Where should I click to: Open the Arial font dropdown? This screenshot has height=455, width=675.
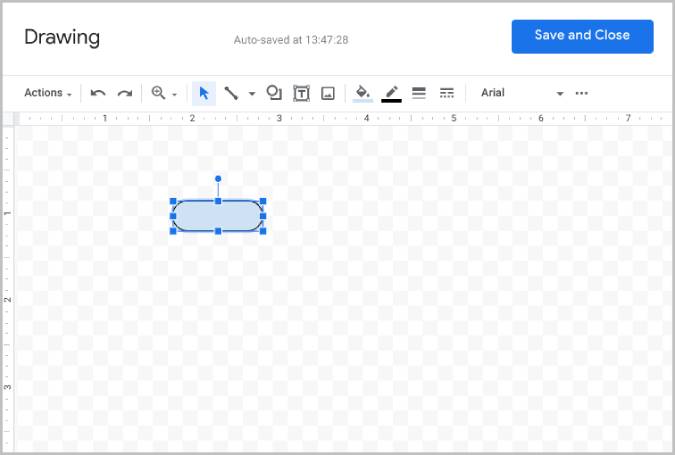pyautogui.click(x=521, y=93)
